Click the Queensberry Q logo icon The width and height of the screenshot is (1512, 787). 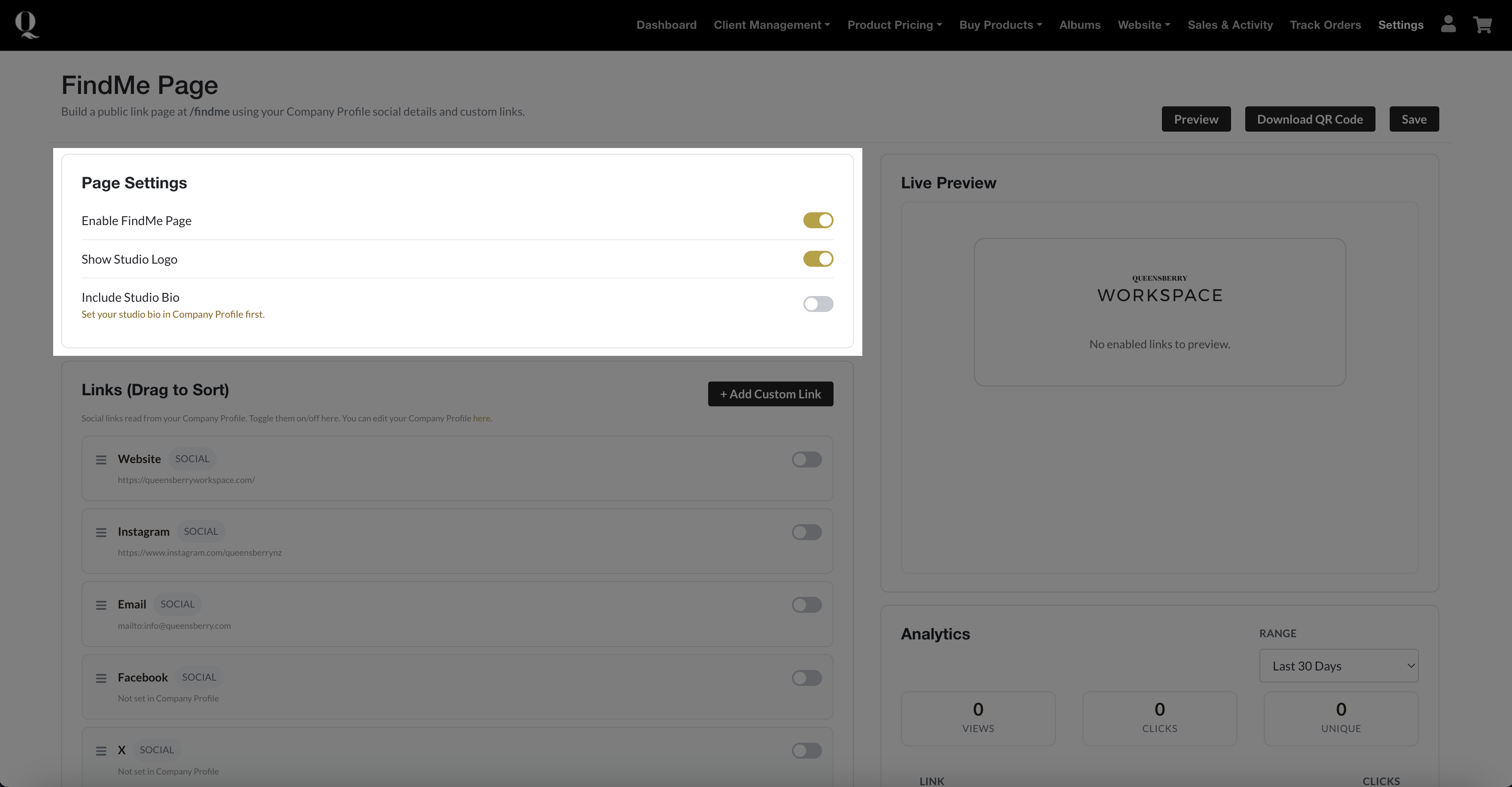click(x=27, y=25)
